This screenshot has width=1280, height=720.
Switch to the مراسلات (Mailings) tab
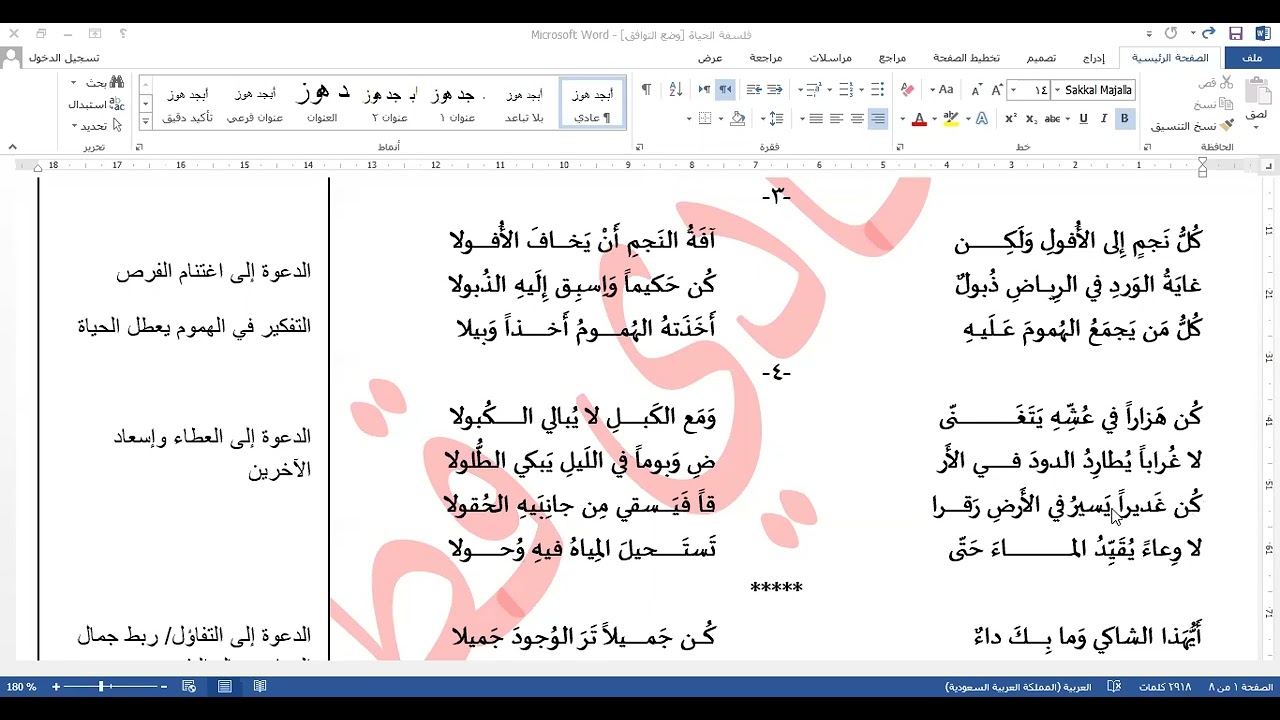[x=831, y=58]
